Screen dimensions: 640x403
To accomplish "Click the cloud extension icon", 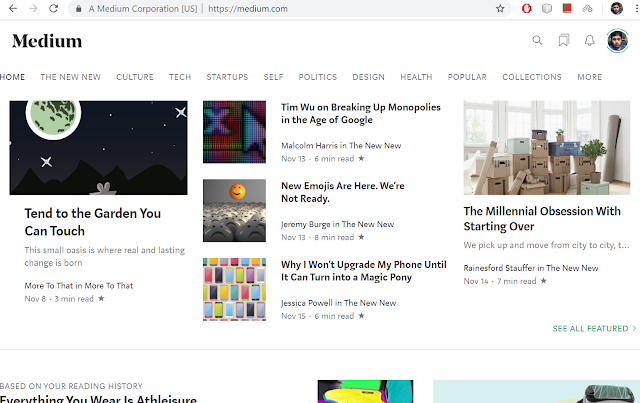I will (587, 8).
